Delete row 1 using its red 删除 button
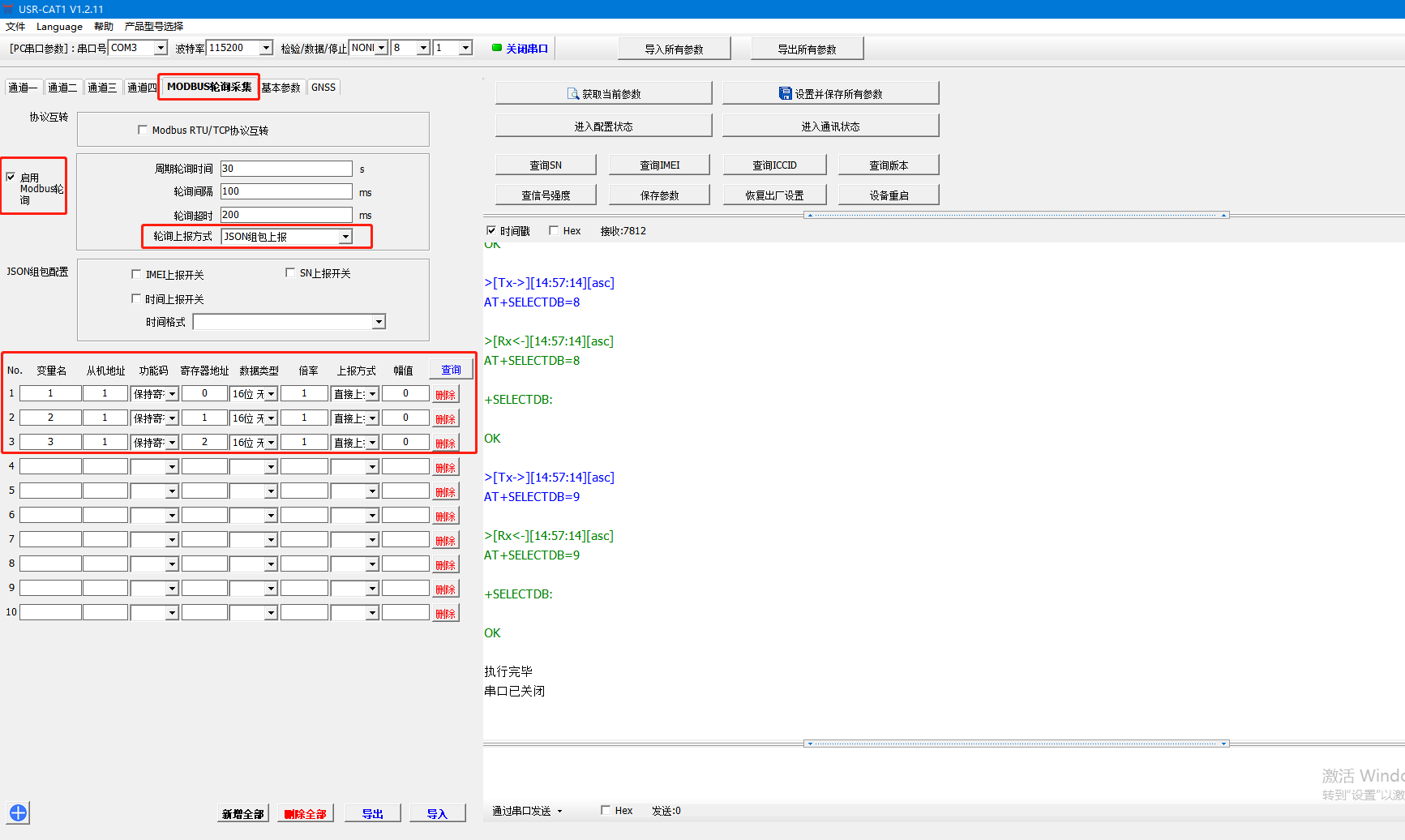The width and height of the screenshot is (1405, 840). pyautogui.click(x=445, y=395)
